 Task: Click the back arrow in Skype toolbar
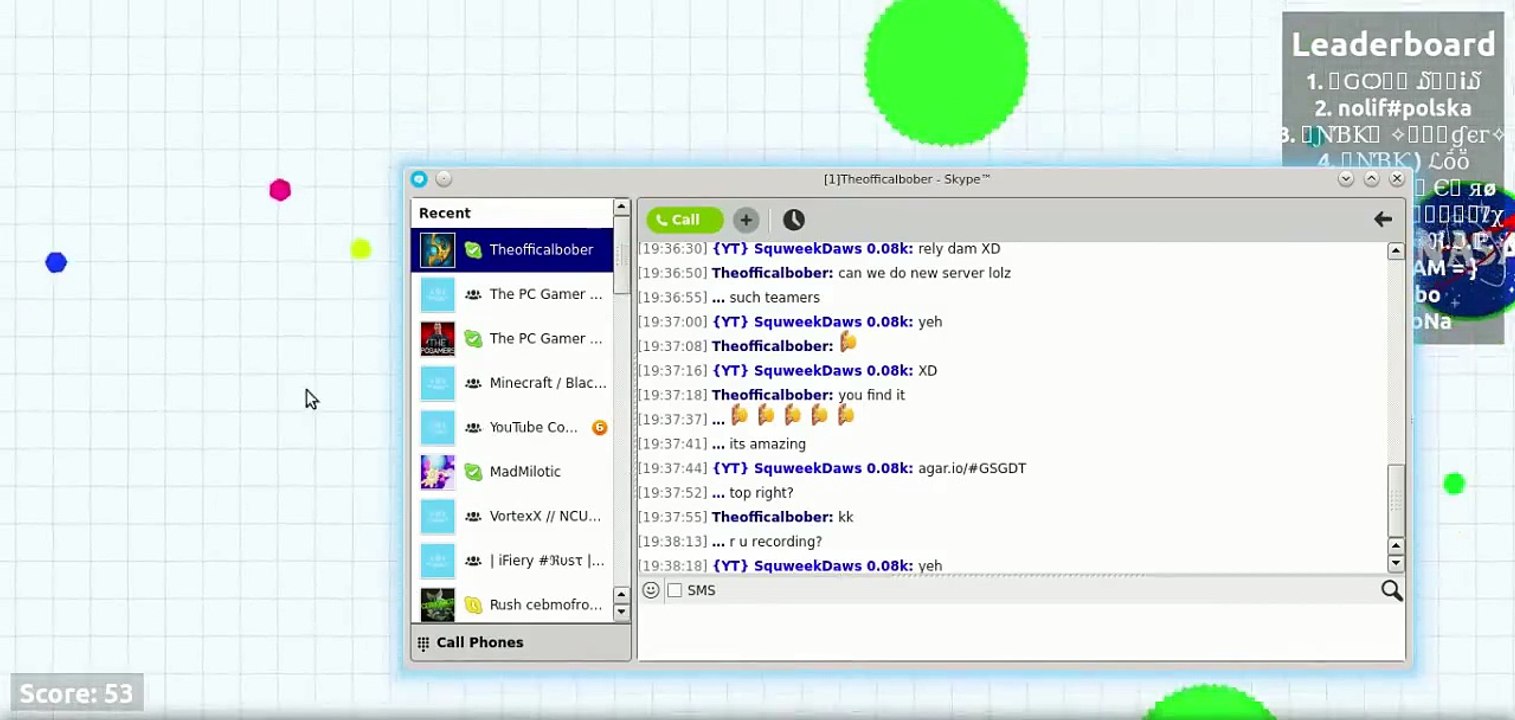click(1383, 219)
